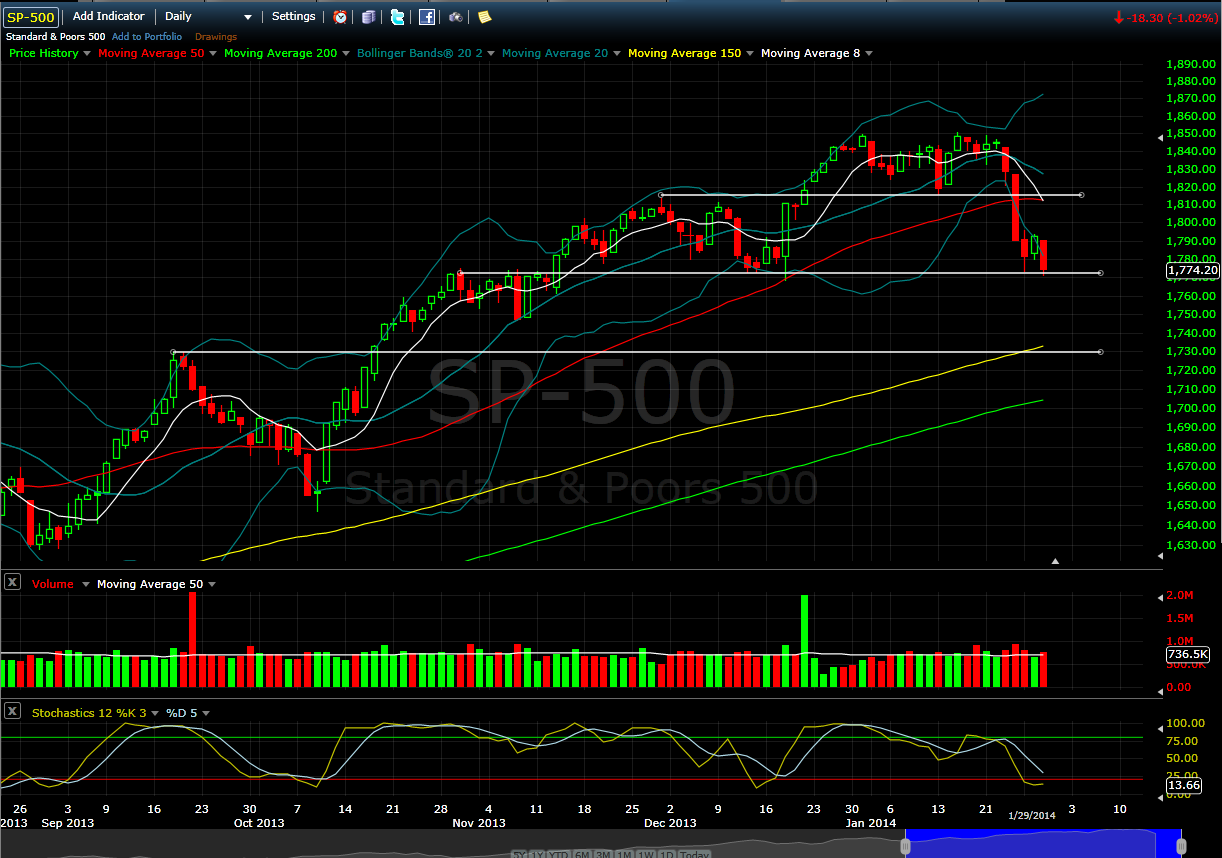Expand the Moving Average 8 dropdown
Viewport: 1222px width, 858px height.
[869, 54]
